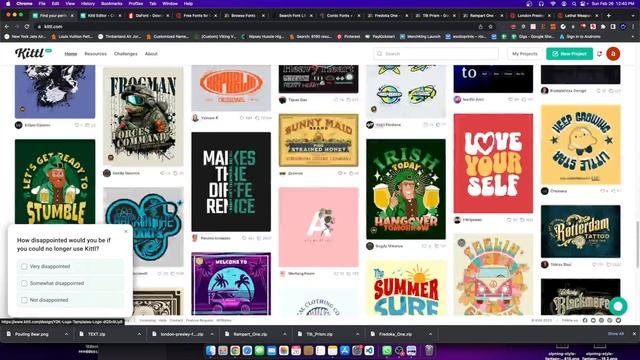Bookmark this page with the star icon
The image size is (640, 360).
pyautogui.click(x=490, y=27)
